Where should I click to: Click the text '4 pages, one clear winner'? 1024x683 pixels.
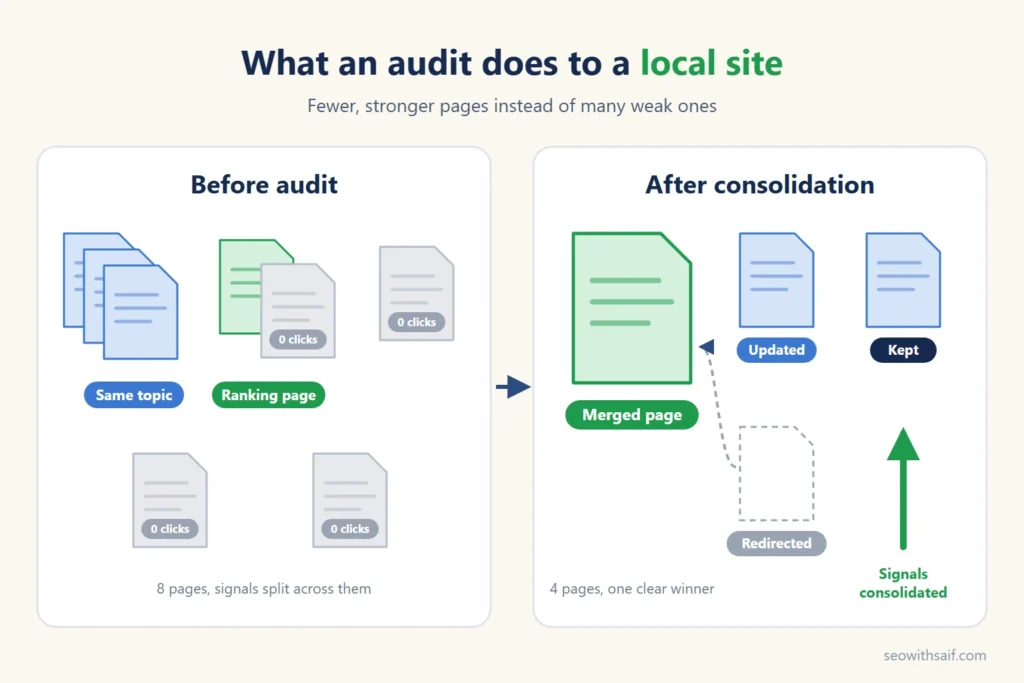pos(632,589)
